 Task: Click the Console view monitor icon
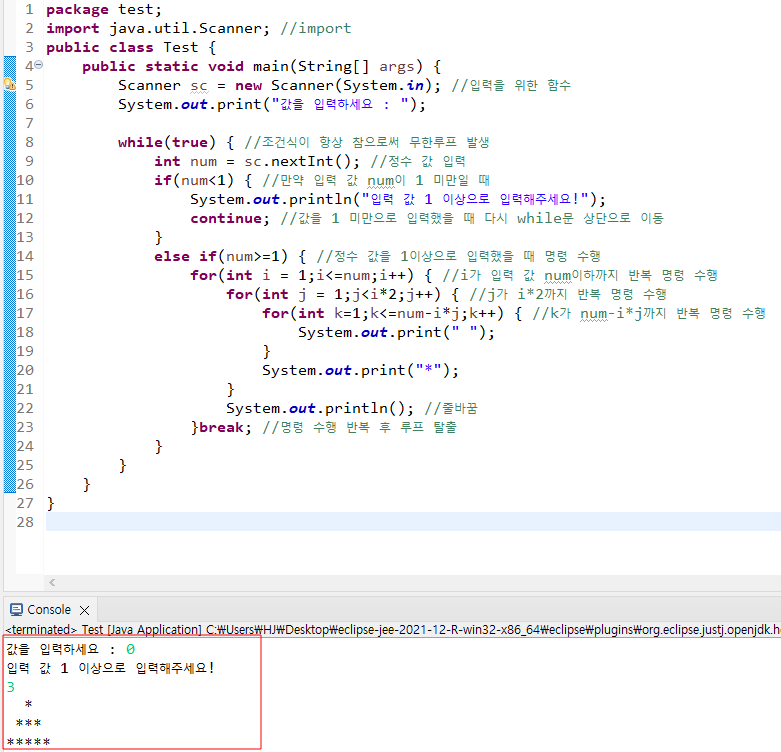tap(16, 610)
